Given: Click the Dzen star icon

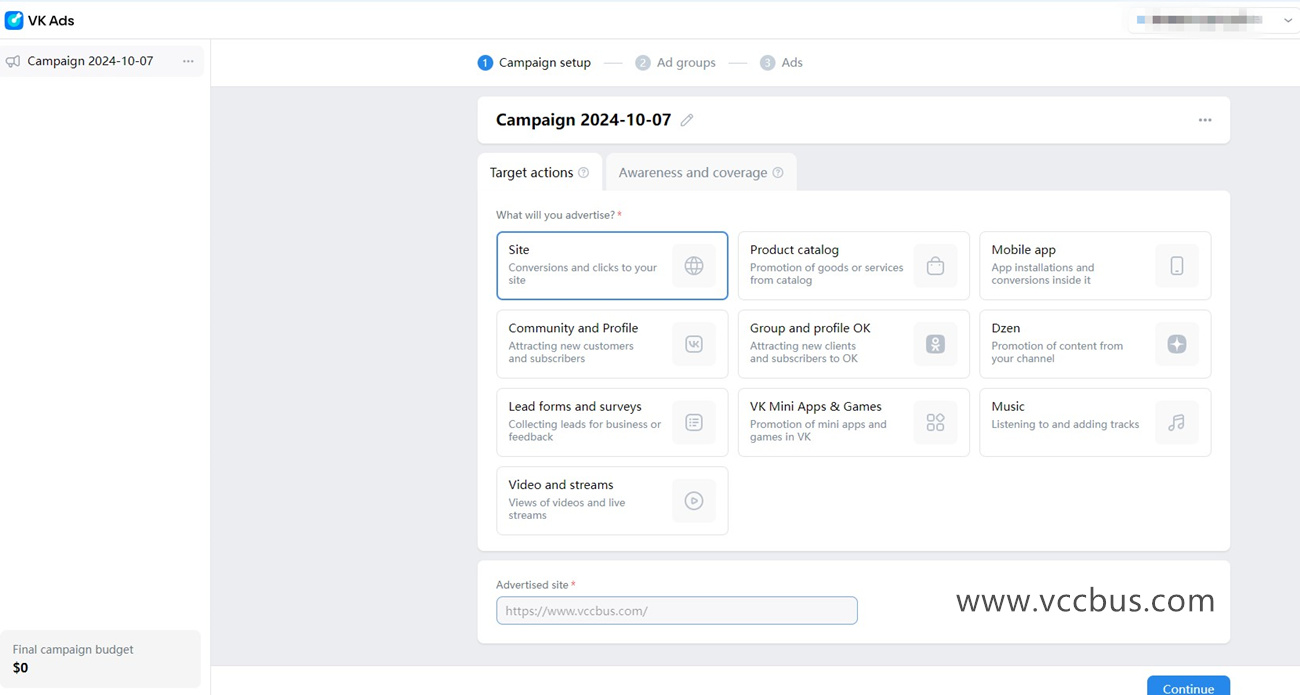Looking at the screenshot, I should [x=1176, y=344].
